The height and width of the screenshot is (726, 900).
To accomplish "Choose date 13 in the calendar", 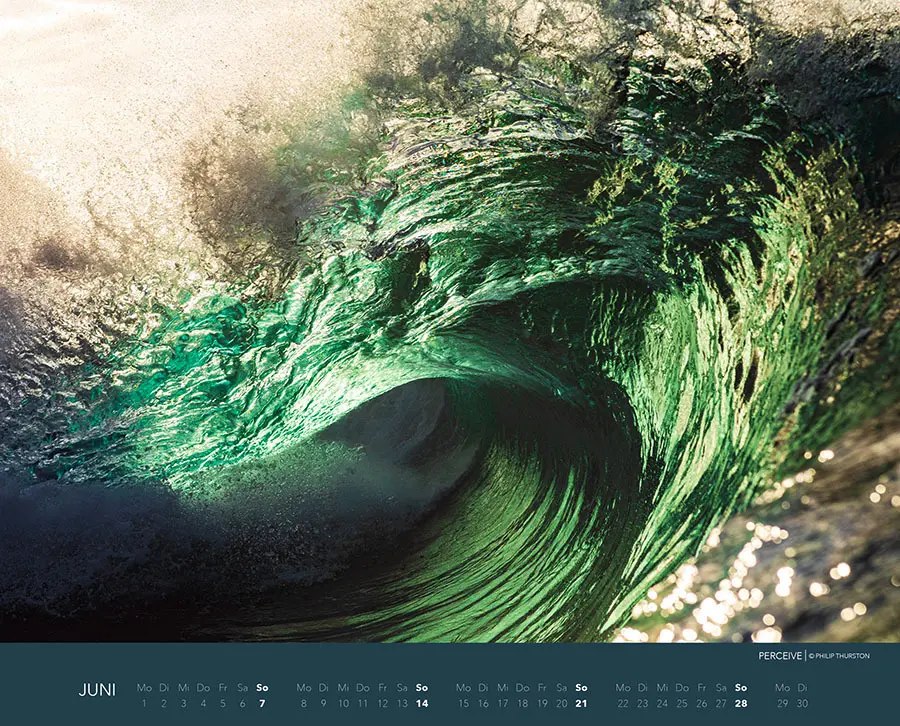I will 402,703.
